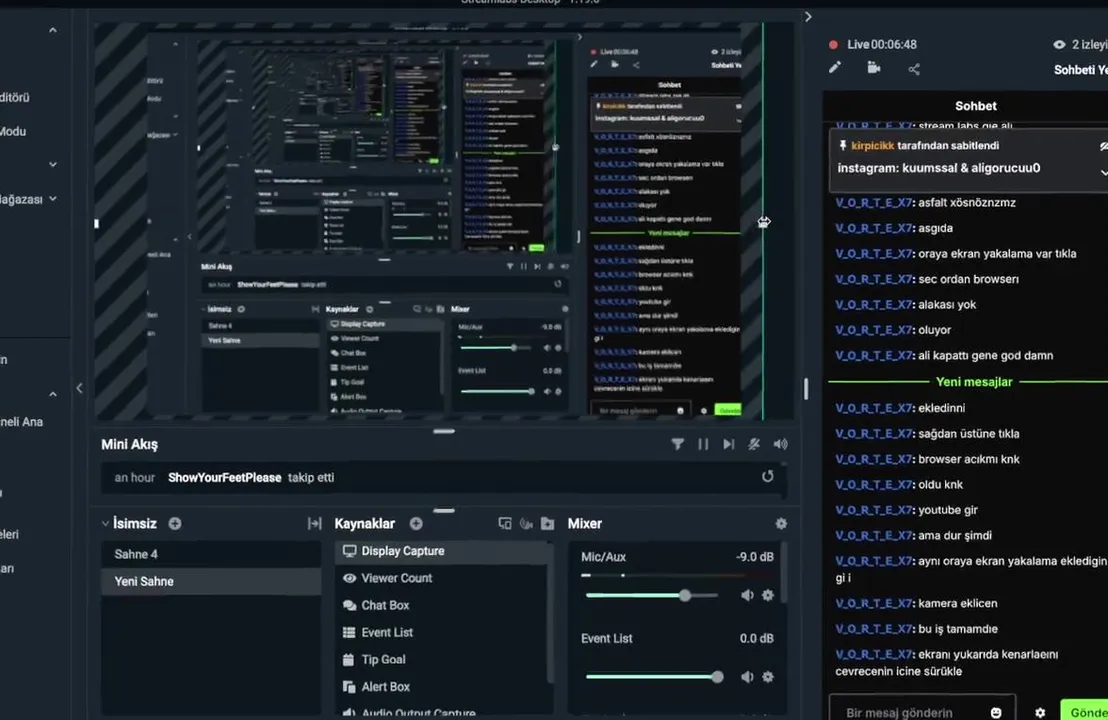Screen dimensions: 1108x720
Task: Toggle the Mini Akış alert mute icon
Action: [754, 444]
